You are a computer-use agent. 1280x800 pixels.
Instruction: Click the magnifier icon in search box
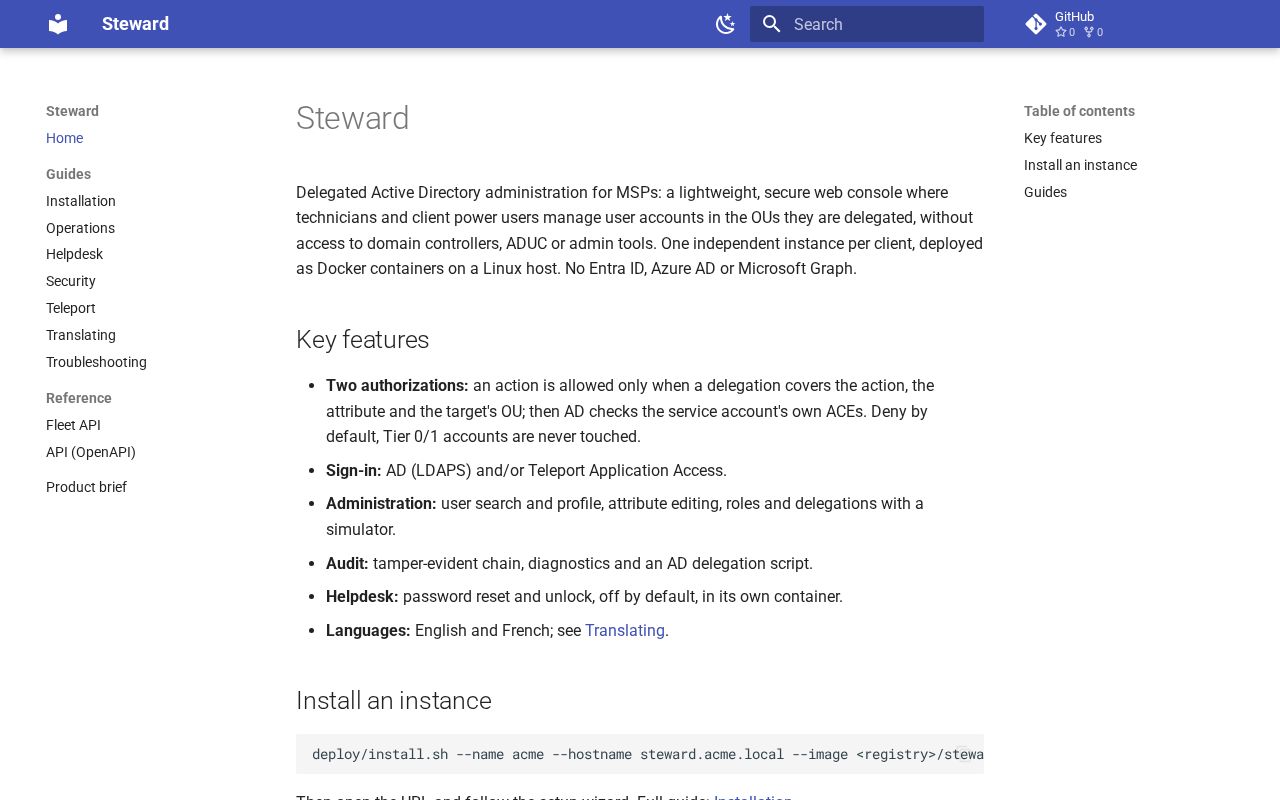pyautogui.click(x=771, y=24)
